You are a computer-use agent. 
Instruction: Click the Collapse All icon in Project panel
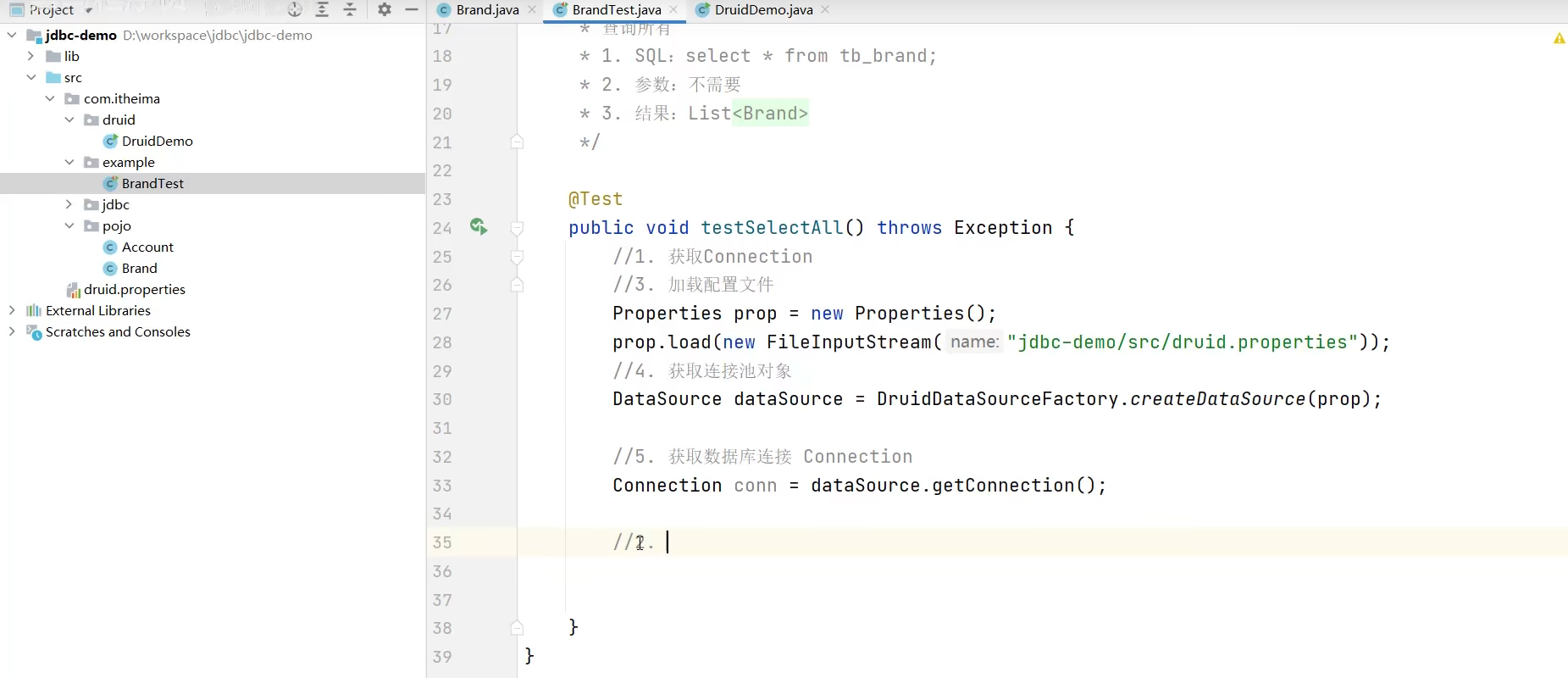point(350,9)
